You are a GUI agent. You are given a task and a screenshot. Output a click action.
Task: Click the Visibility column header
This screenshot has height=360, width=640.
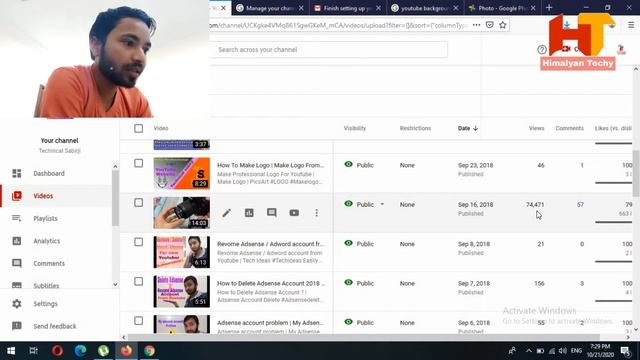(x=355, y=128)
